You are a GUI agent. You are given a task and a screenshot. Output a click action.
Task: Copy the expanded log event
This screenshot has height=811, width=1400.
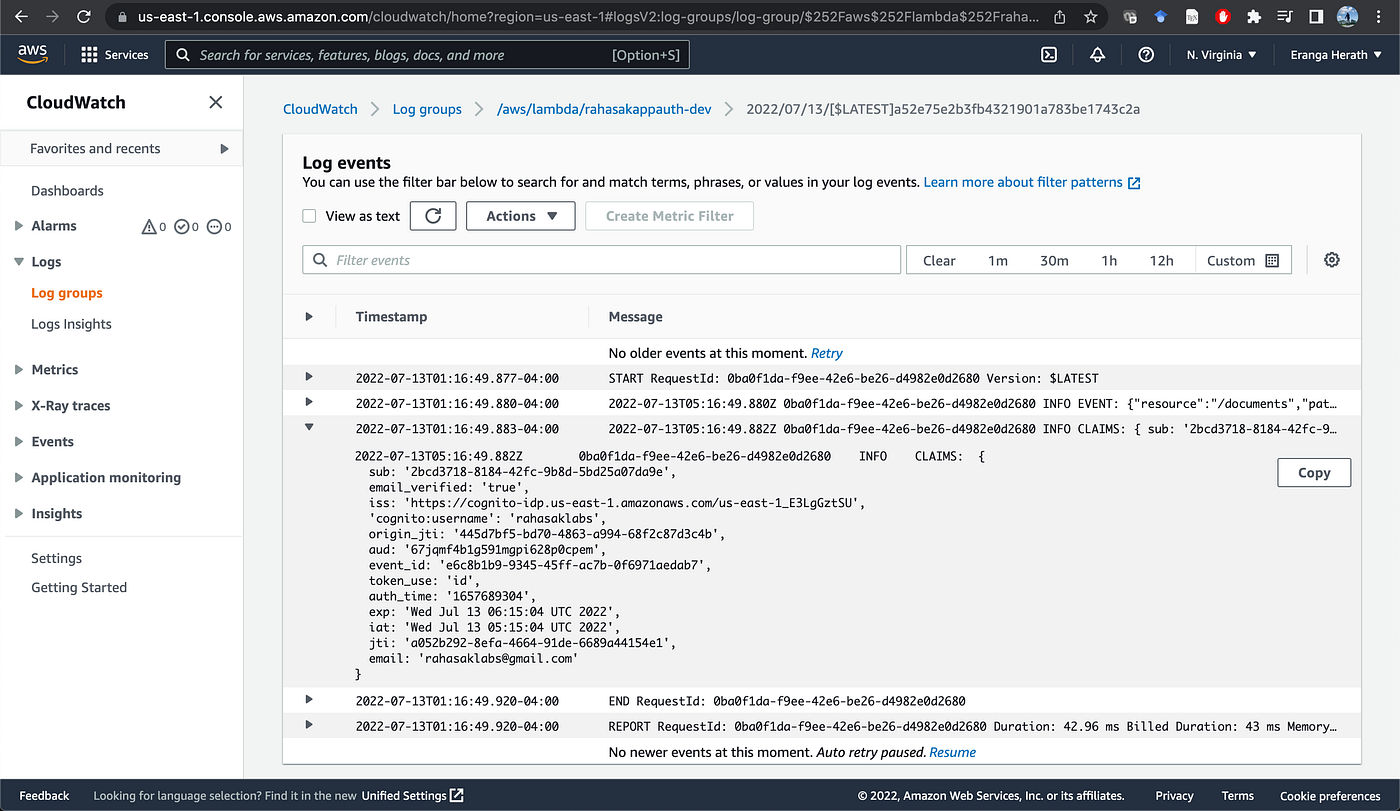[1314, 473]
